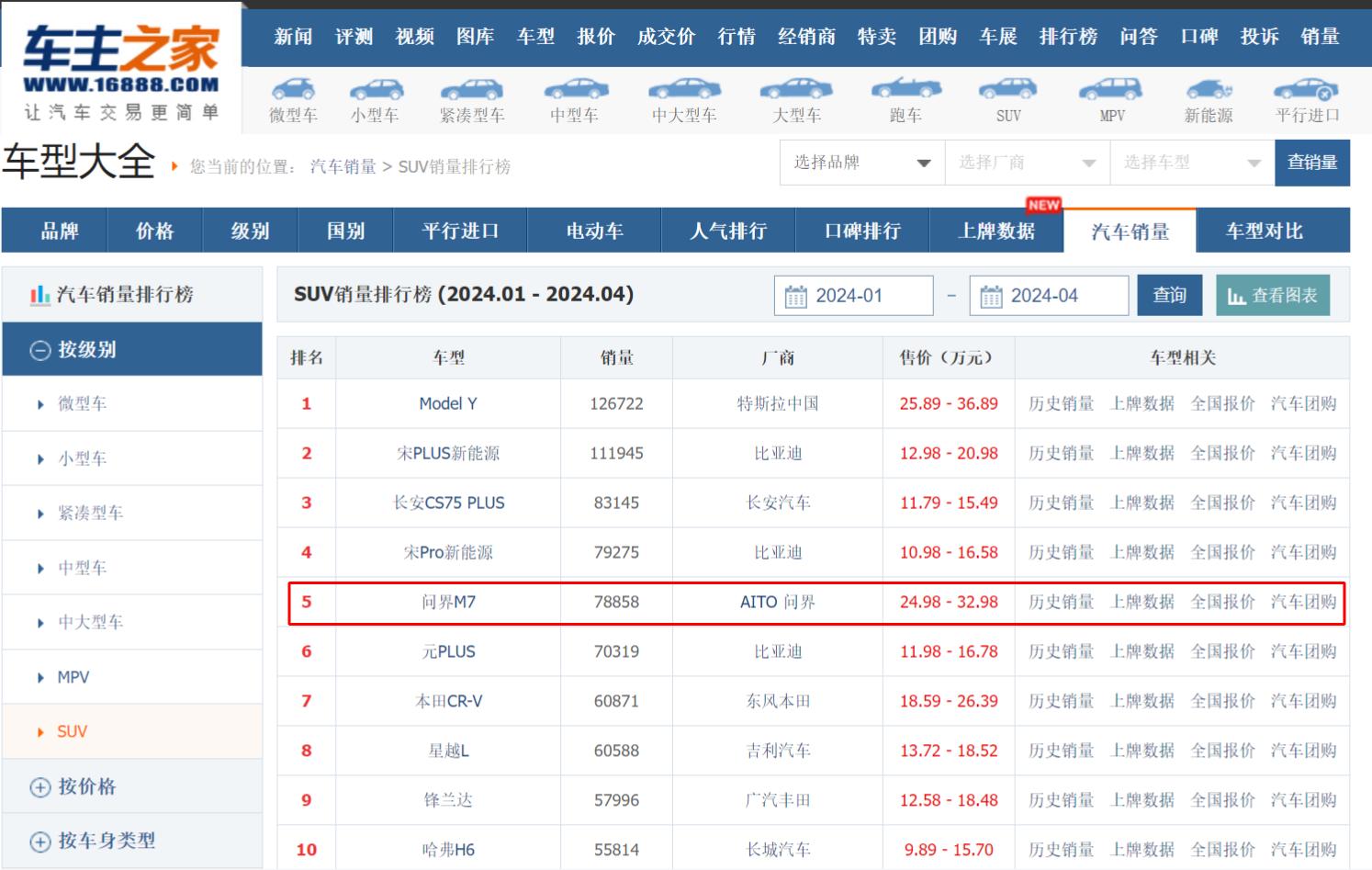Image resolution: width=1372 pixels, height=870 pixels.
Task: Open 经销商 in the top menu
Action: [806, 37]
